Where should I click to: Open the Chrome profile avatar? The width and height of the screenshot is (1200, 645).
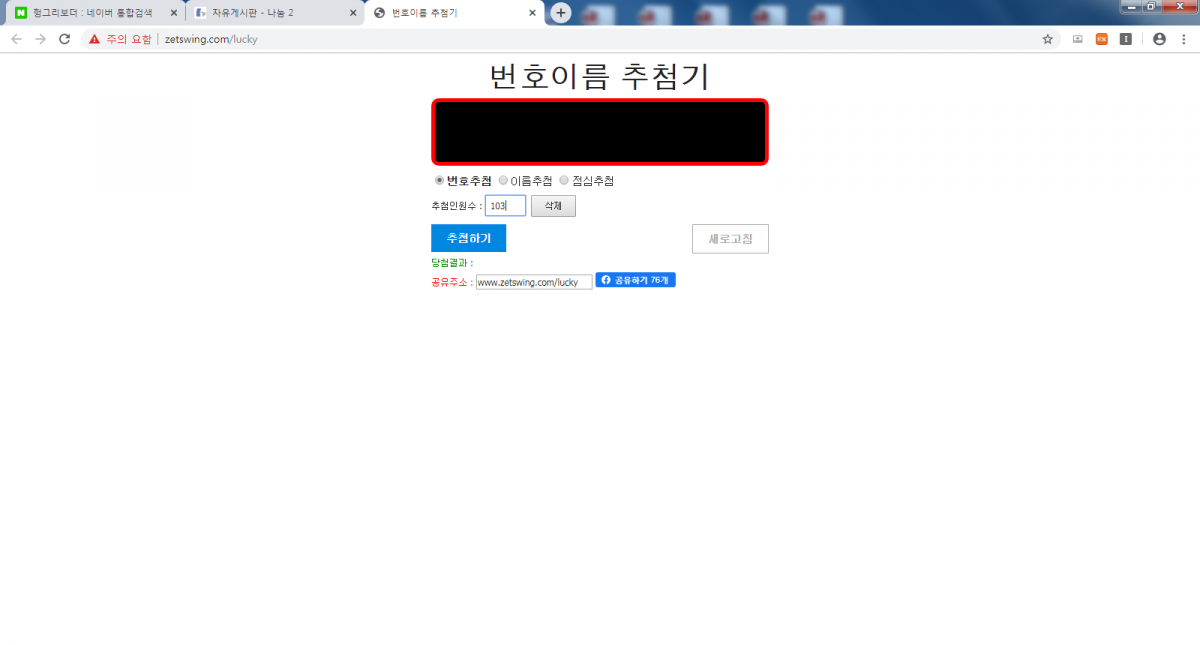pyautogui.click(x=1159, y=39)
